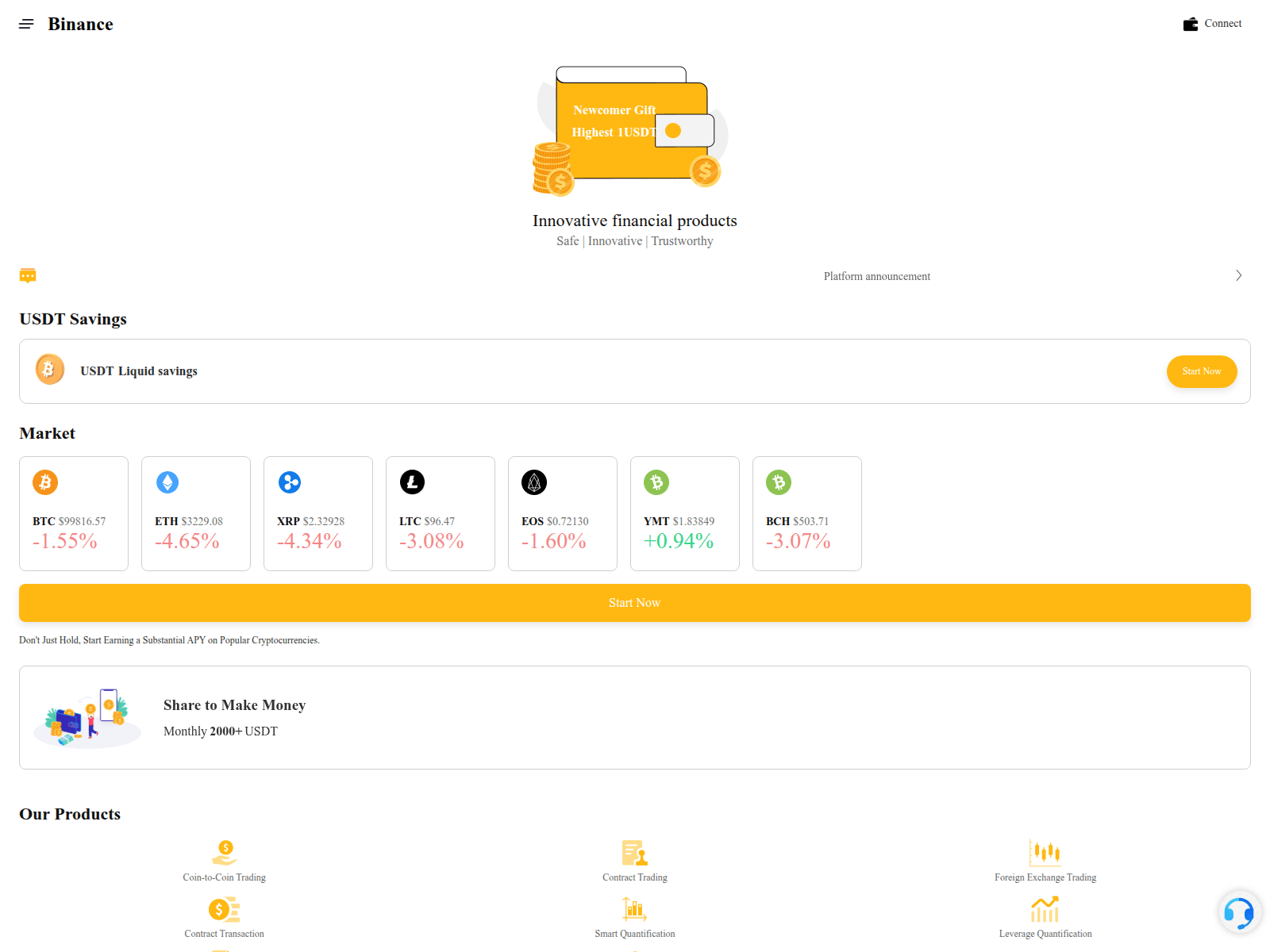Click the yellow announcement chat icon
Viewport: 1270px width, 952px height.
pyautogui.click(x=28, y=275)
